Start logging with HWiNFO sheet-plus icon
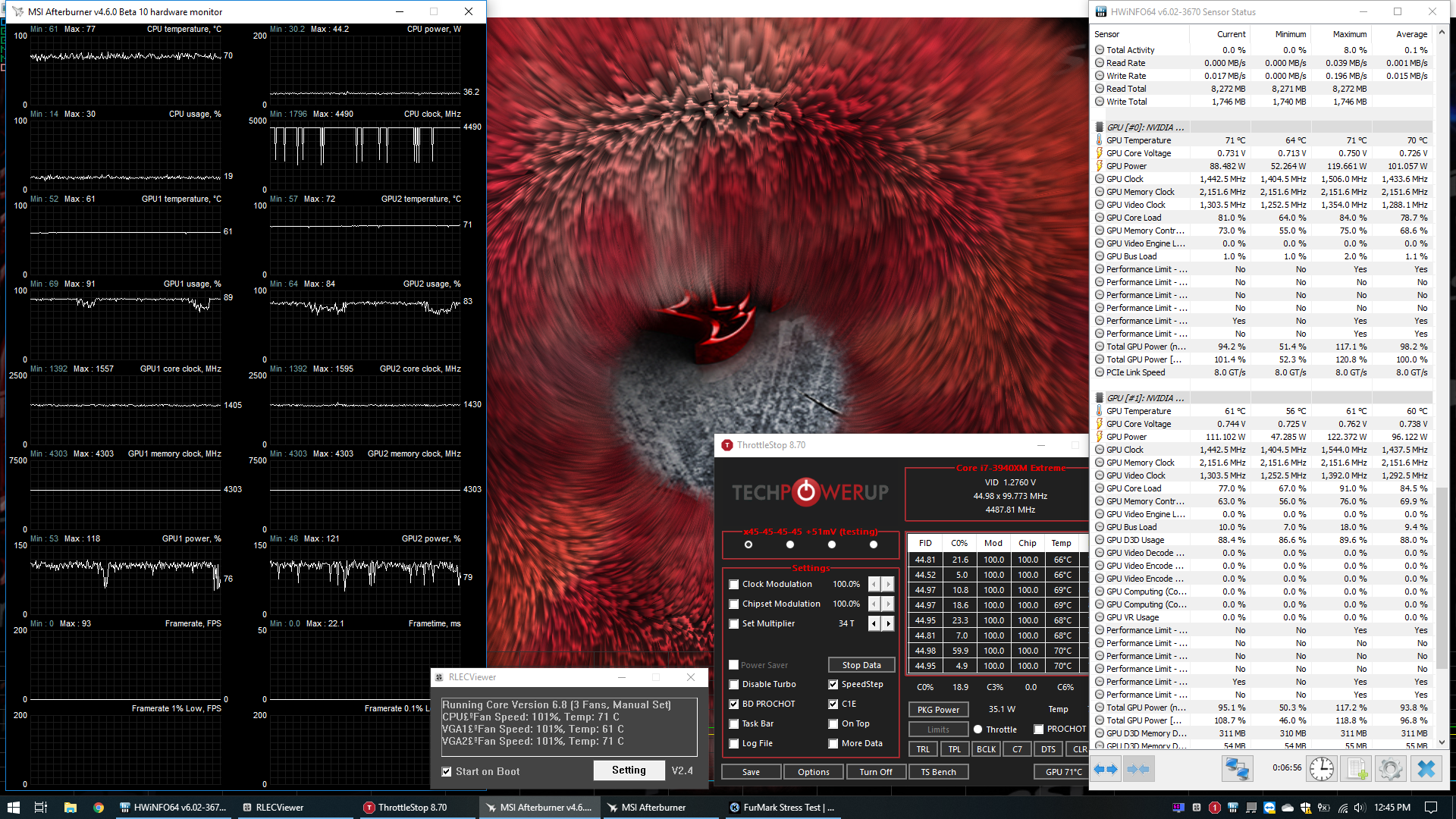Screen dimensions: 1456x819 (1356, 769)
